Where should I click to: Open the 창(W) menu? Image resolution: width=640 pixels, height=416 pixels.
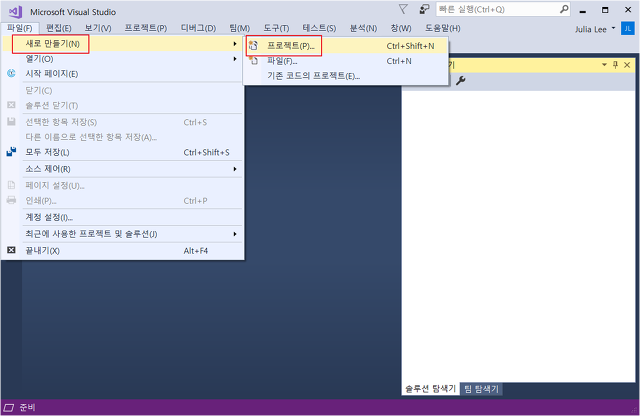[x=401, y=28]
